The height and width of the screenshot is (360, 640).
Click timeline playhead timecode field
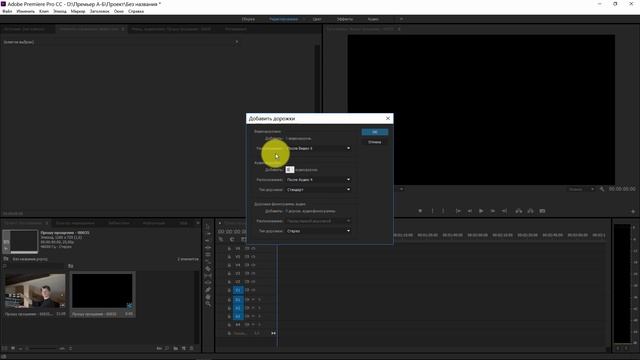coord(232,231)
